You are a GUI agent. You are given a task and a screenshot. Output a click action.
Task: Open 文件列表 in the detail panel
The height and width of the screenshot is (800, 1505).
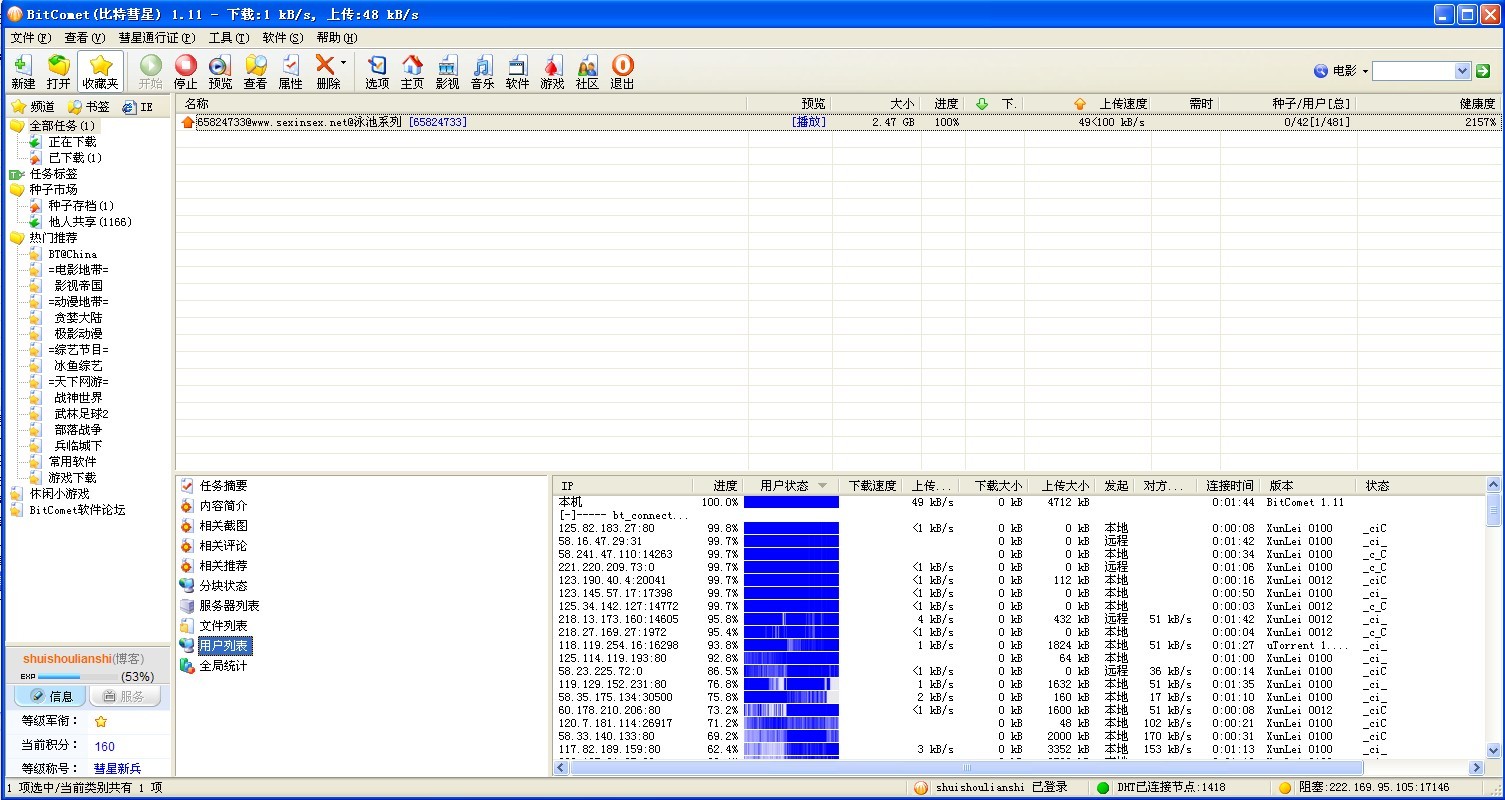click(x=223, y=626)
